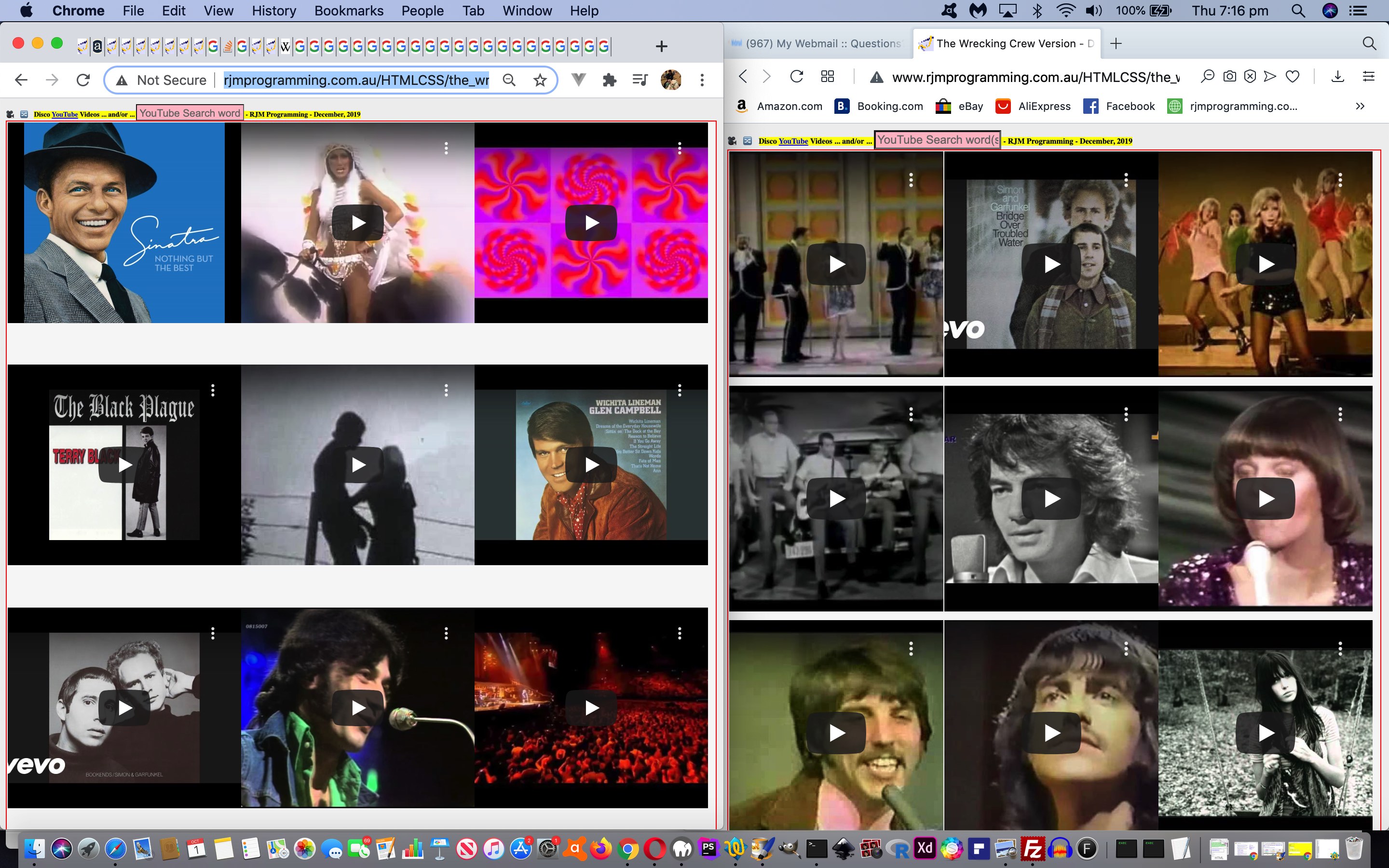Expand Opera bookmarks bar overflow chevron
Image resolution: width=1389 pixels, height=868 pixels.
[1360, 106]
